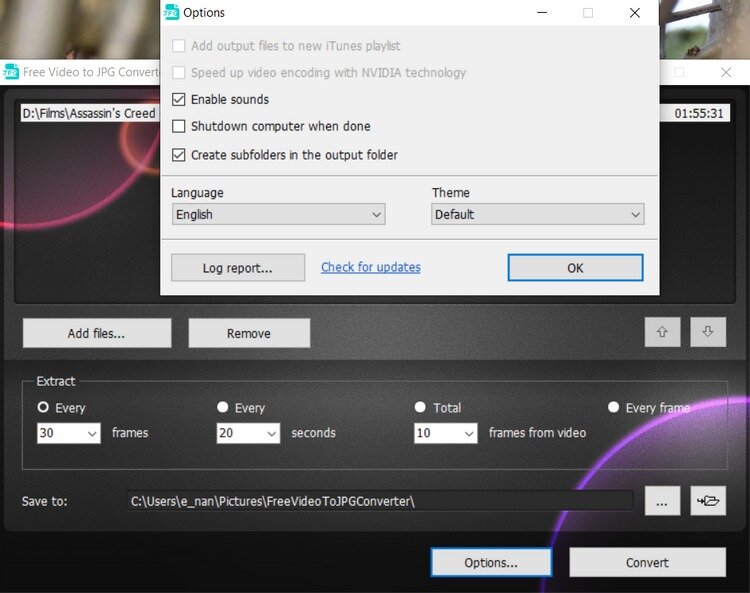750x593 pixels.
Task: Click the disabled NVIDIA encoding checkbox
Action: [x=178, y=73]
